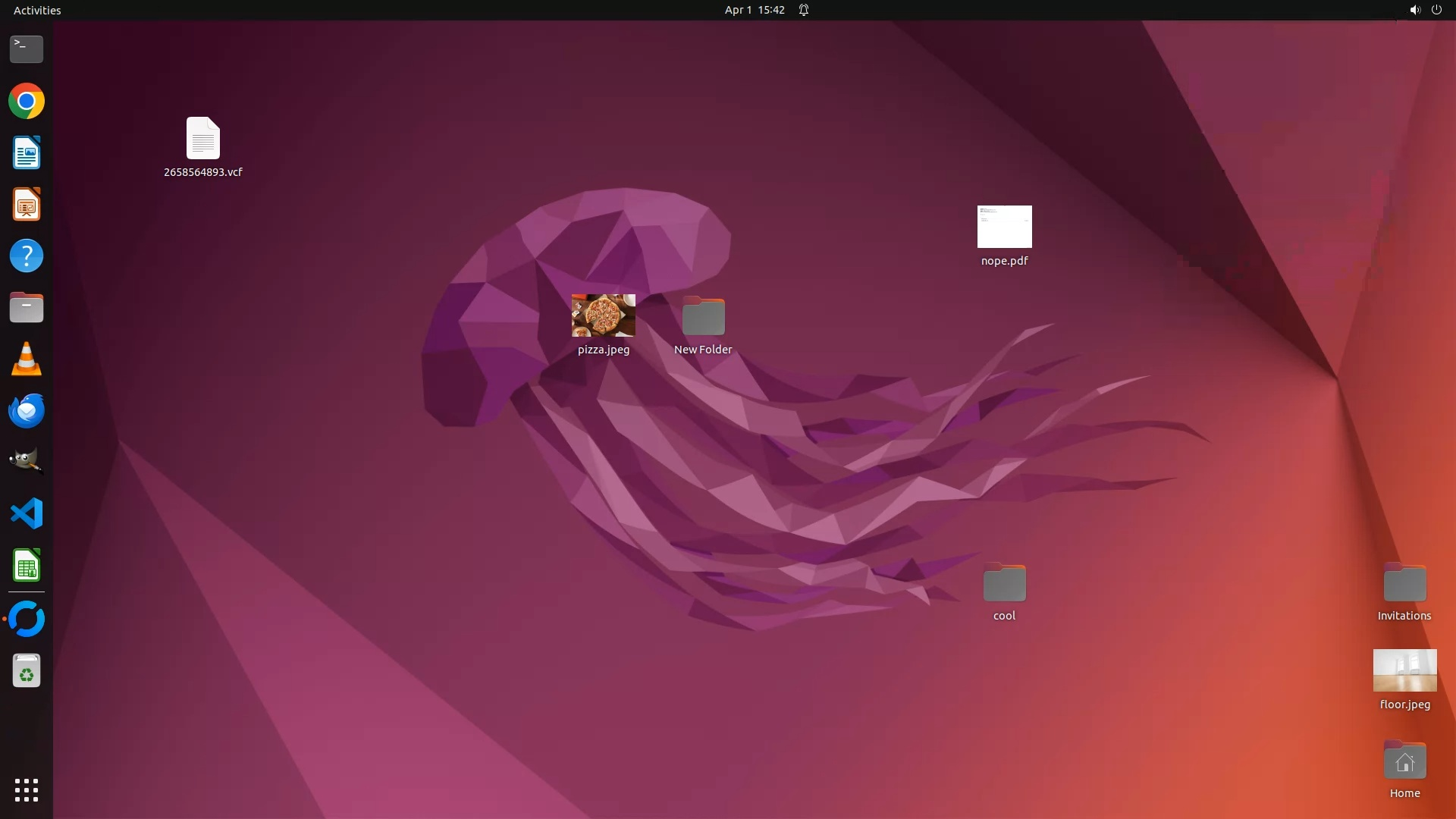The height and width of the screenshot is (819, 1456).
Task: Open LibreOffice Impress in the dock
Action: tap(27, 205)
